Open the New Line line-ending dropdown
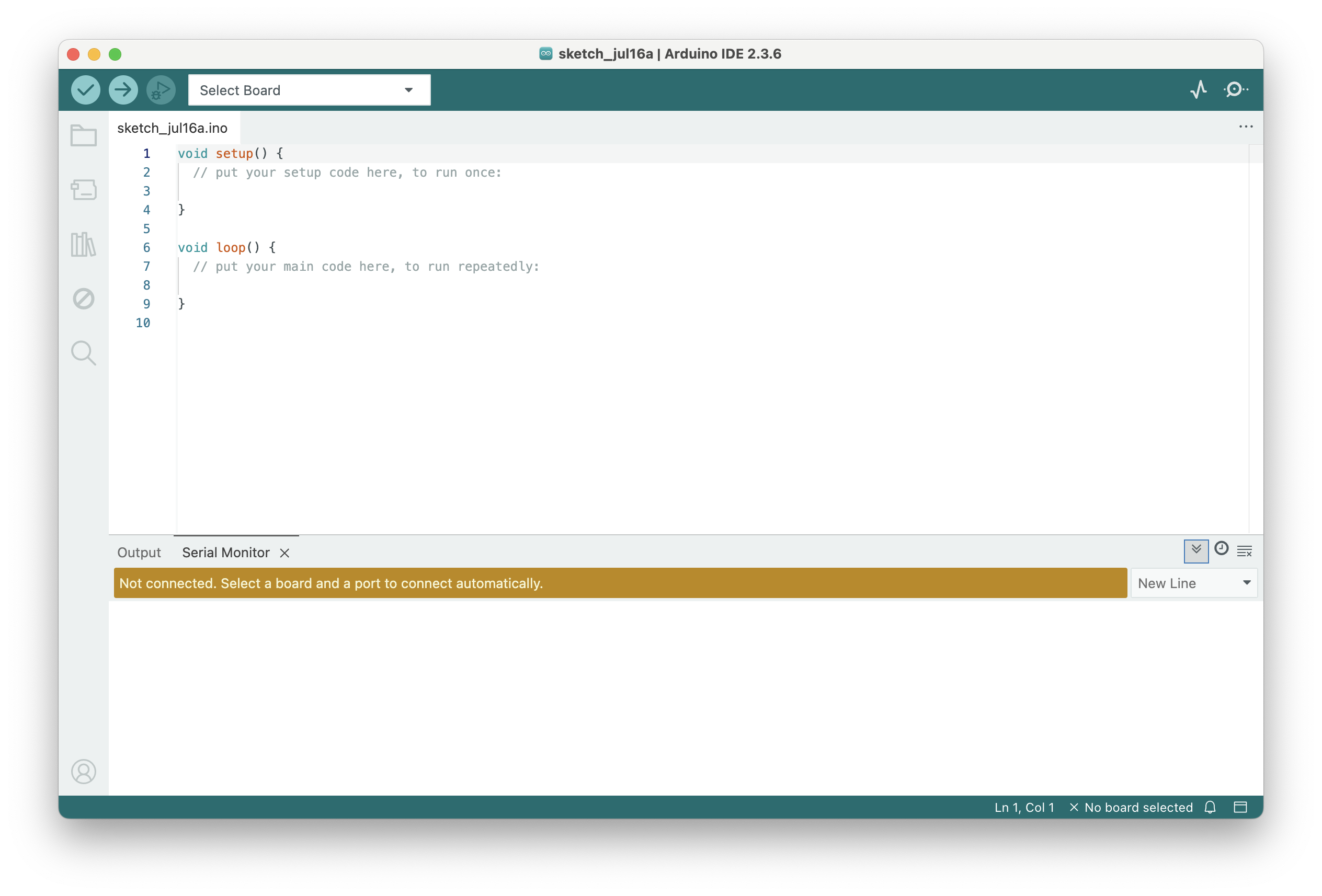1322x896 pixels. pyautogui.click(x=1194, y=583)
